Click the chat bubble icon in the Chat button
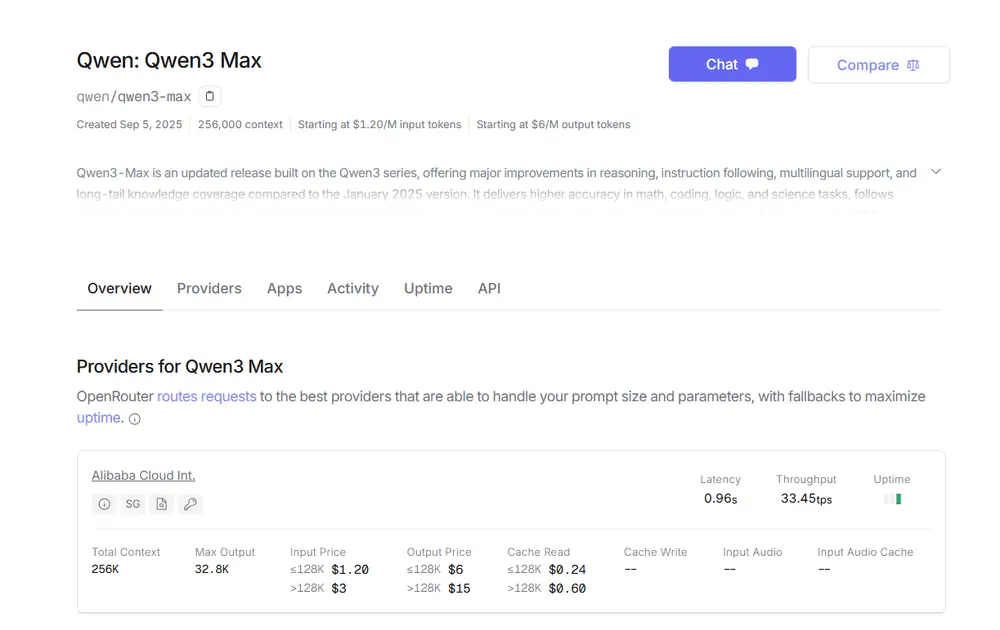The width and height of the screenshot is (1000, 630). point(753,64)
